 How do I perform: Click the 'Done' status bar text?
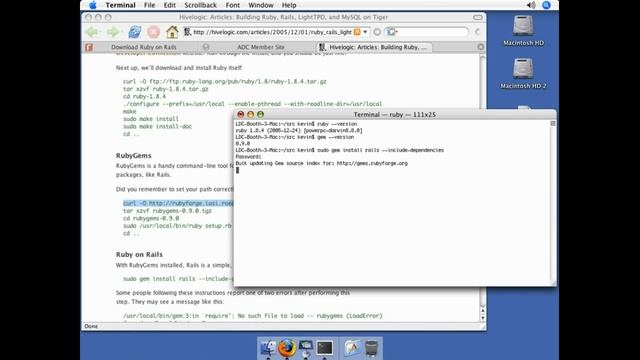[x=91, y=326]
